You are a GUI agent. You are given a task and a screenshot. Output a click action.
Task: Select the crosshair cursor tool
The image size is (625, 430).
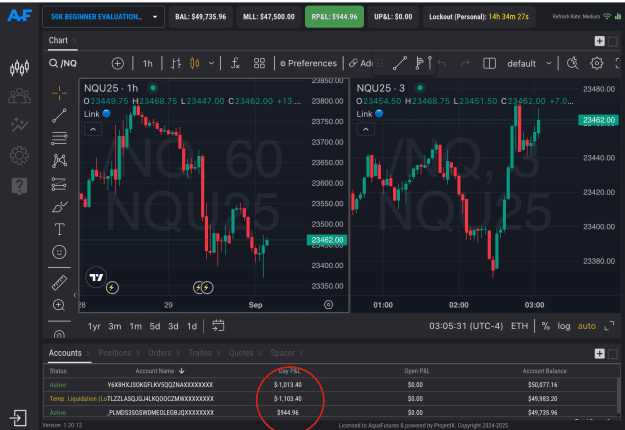point(59,93)
